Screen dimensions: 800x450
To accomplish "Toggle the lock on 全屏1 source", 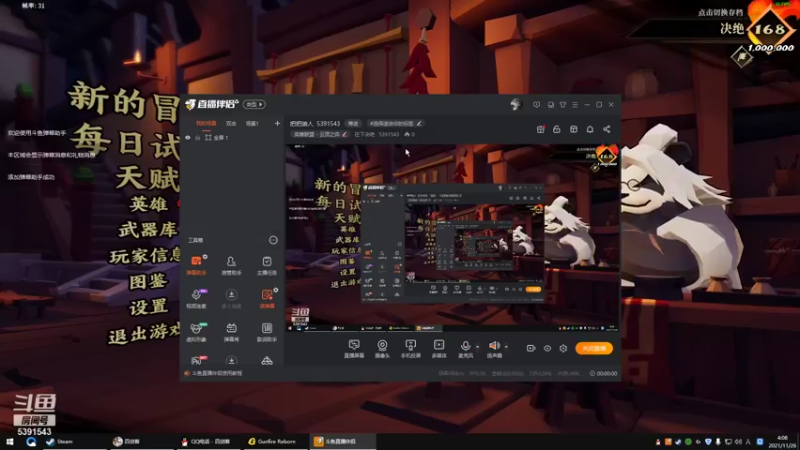I will [x=197, y=138].
